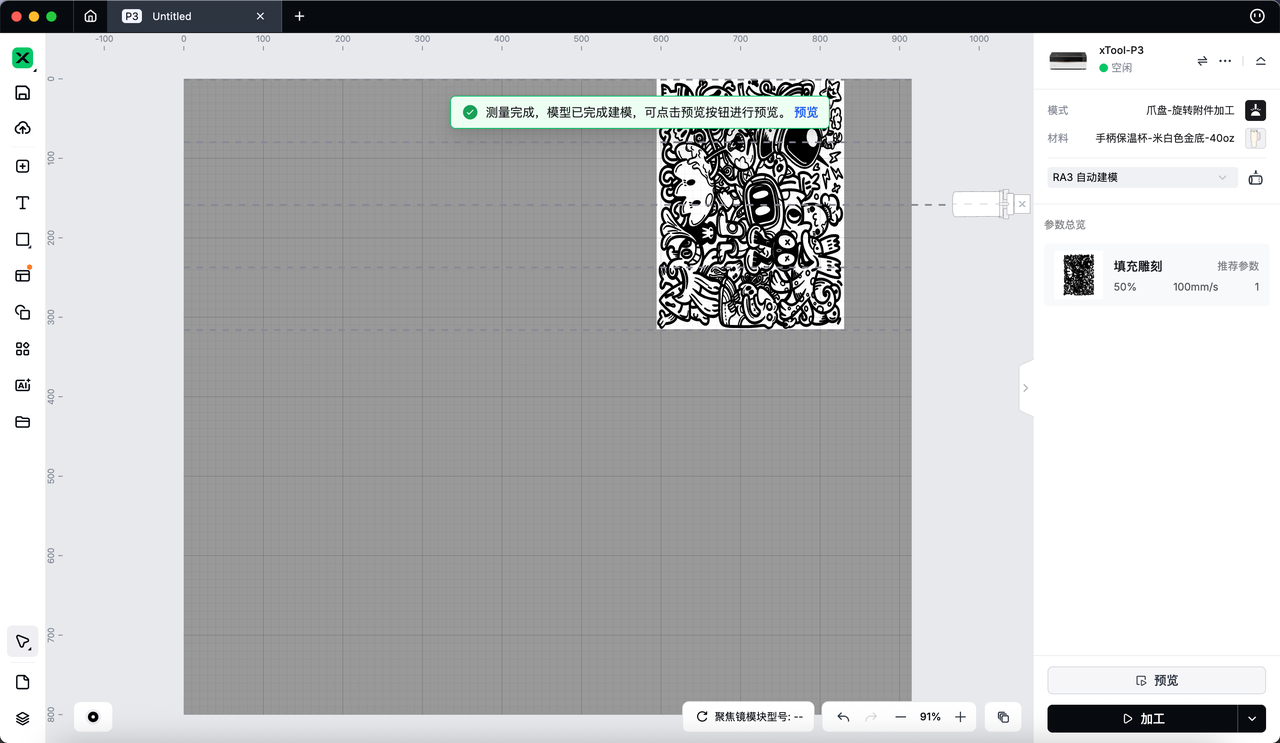Toggle the camera circle button at bottom-left

[93, 717]
